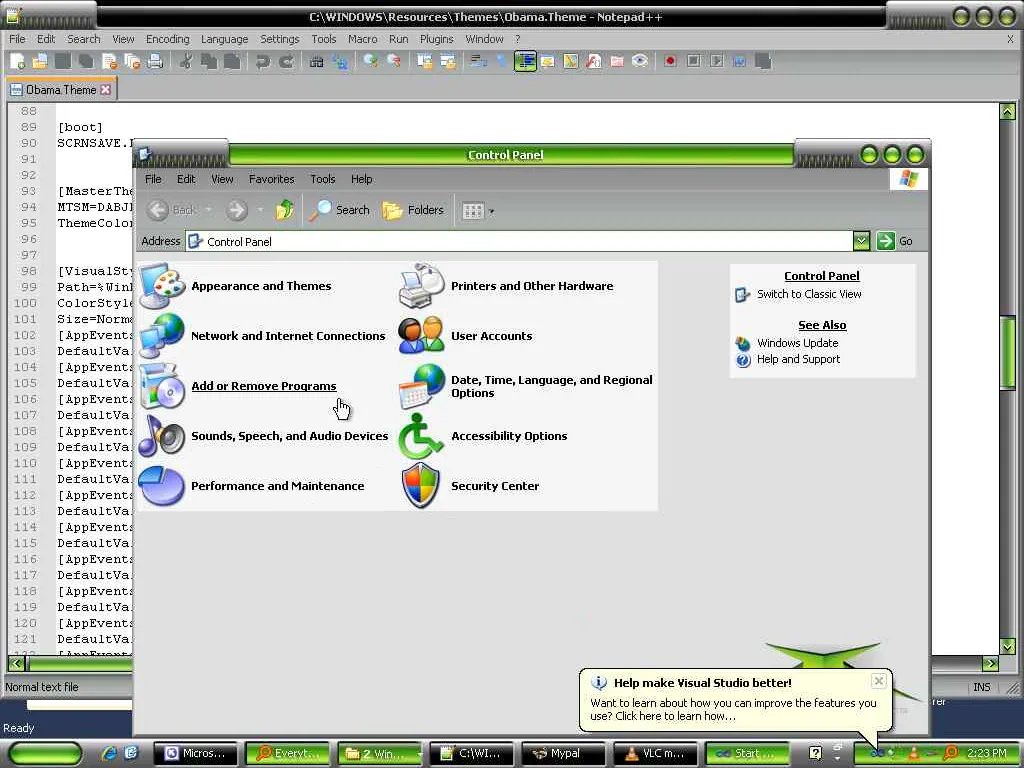Click the eye monitoring icon in Notepad++ toolbar
The width and height of the screenshot is (1024, 768).
(640, 61)
